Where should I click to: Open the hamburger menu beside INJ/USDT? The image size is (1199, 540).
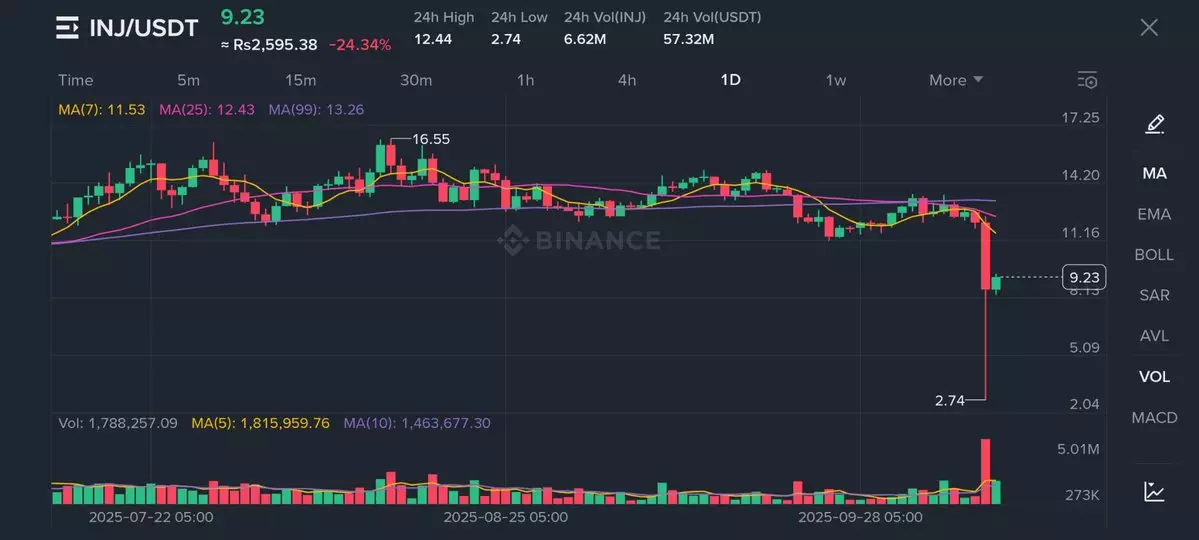[67, 28]
